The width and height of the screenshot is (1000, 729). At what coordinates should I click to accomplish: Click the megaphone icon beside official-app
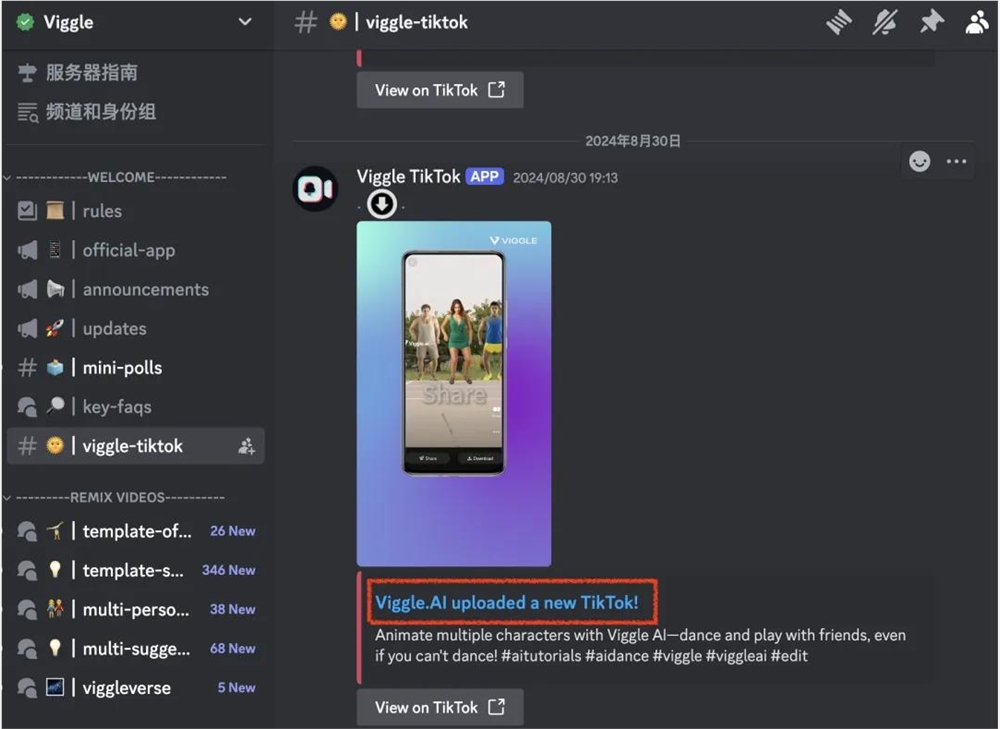coord(27,250)
